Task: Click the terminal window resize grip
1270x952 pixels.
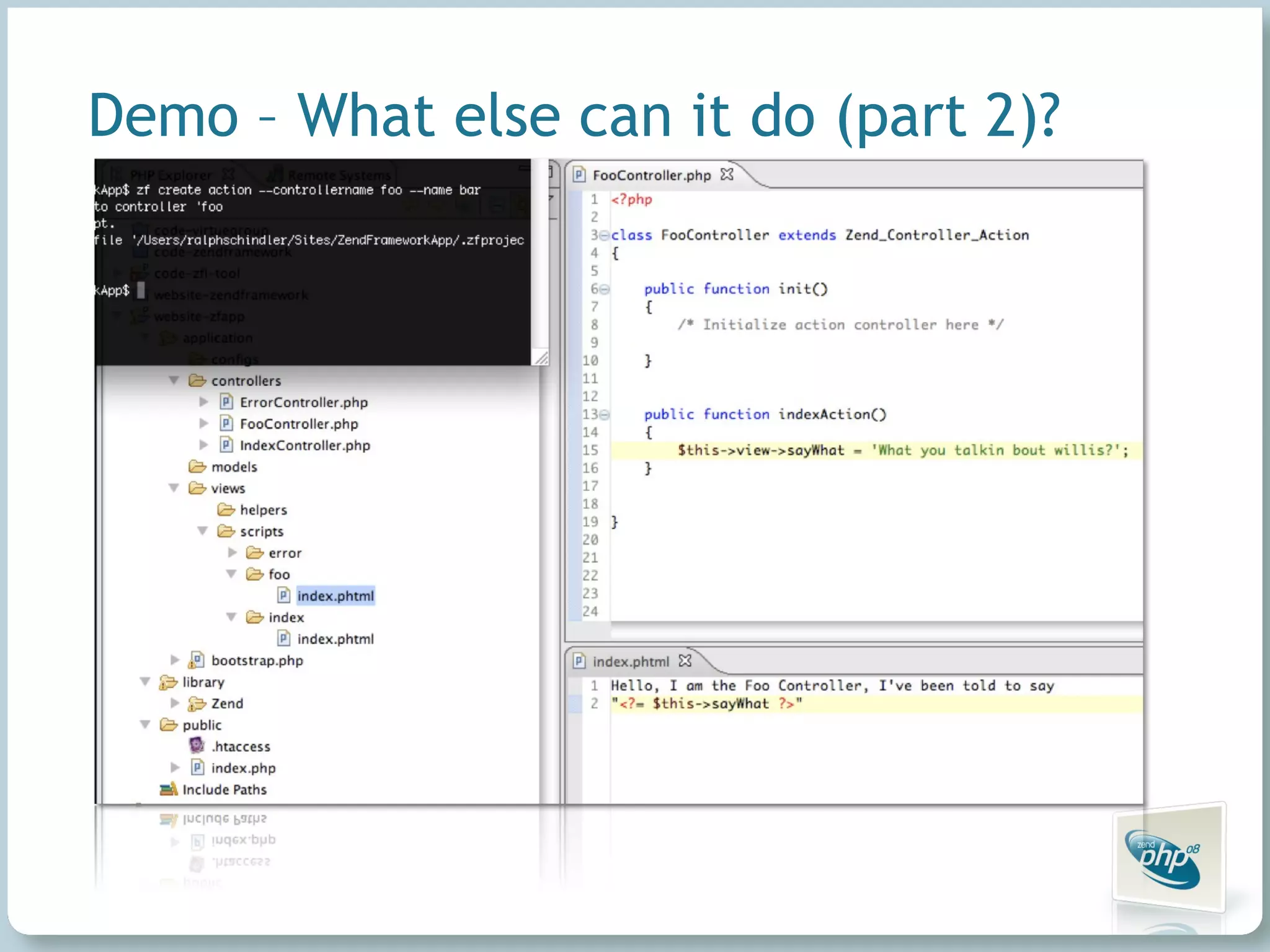Action: pos(541,358)
